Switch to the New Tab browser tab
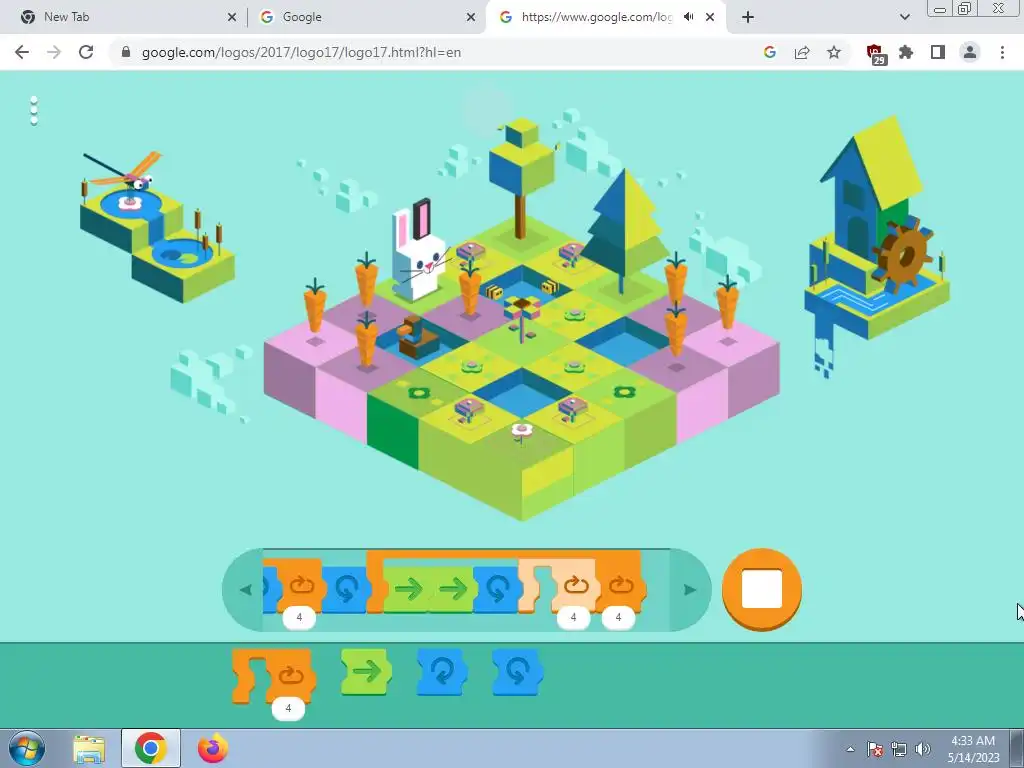1024x768 pixels. [124, 17]
